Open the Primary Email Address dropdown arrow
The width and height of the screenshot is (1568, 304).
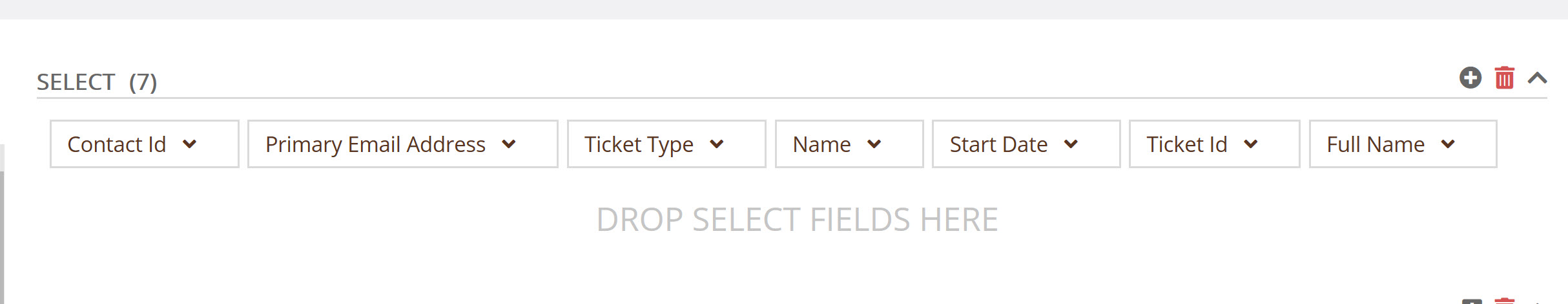click(x=509, y=144)
